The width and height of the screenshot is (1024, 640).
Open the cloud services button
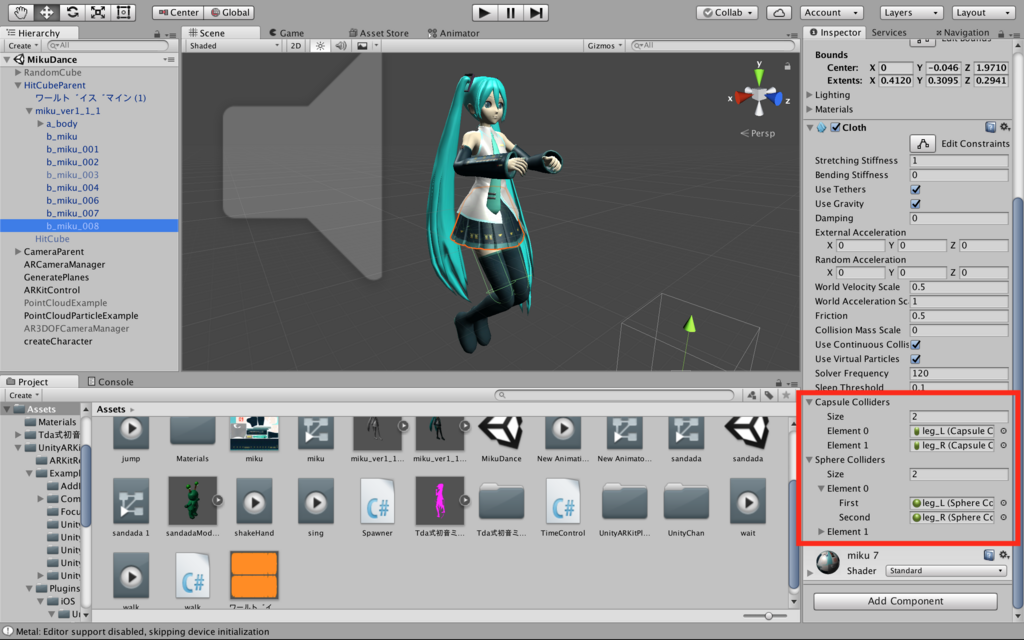[x=778, y=12]
